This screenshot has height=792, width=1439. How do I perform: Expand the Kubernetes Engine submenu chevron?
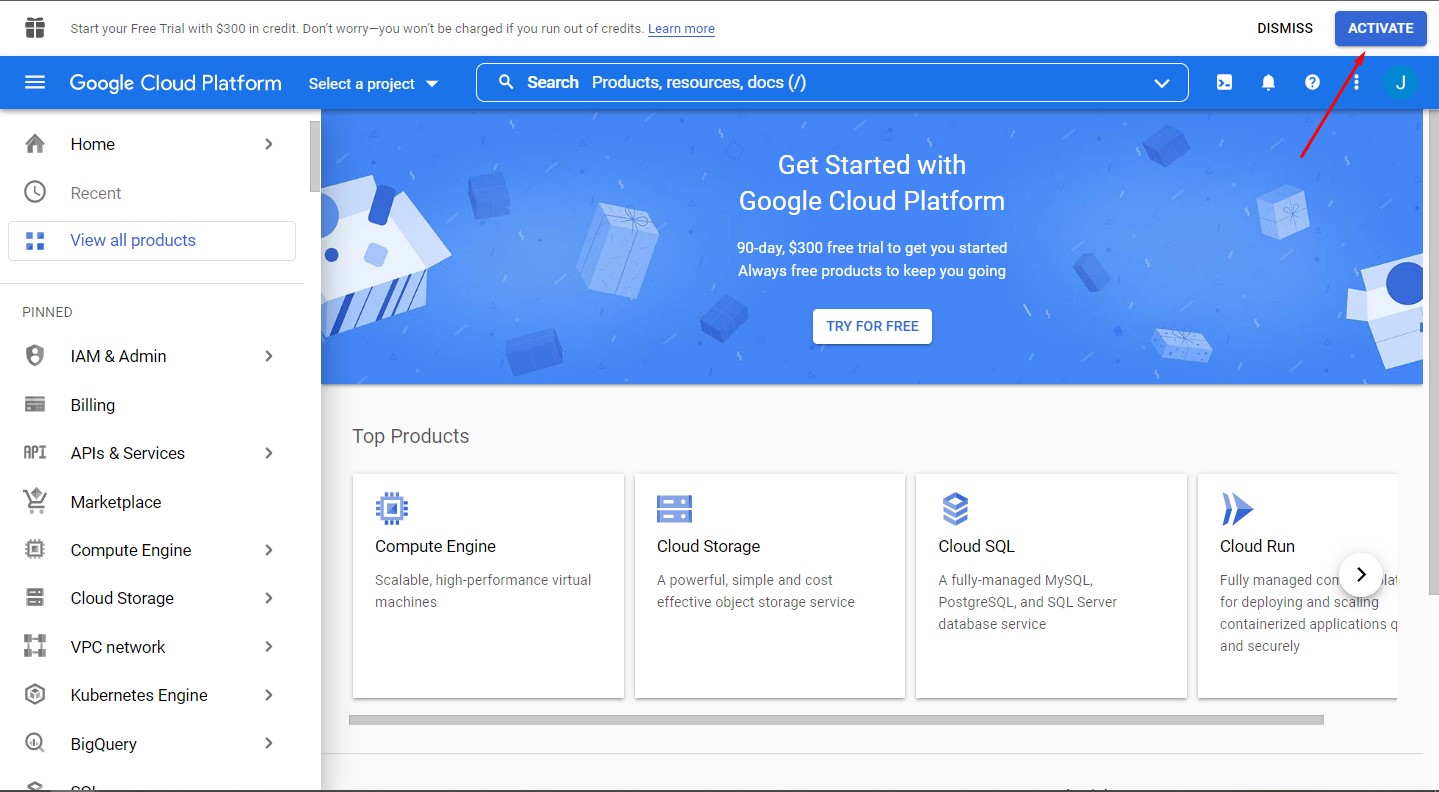pyautogui.click(x=268, y=695)
